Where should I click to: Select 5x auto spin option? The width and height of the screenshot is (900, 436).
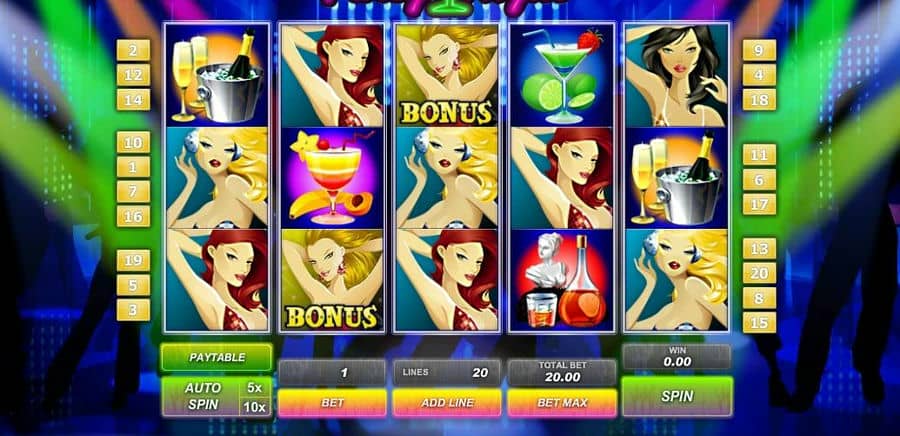tap(254, 388)
